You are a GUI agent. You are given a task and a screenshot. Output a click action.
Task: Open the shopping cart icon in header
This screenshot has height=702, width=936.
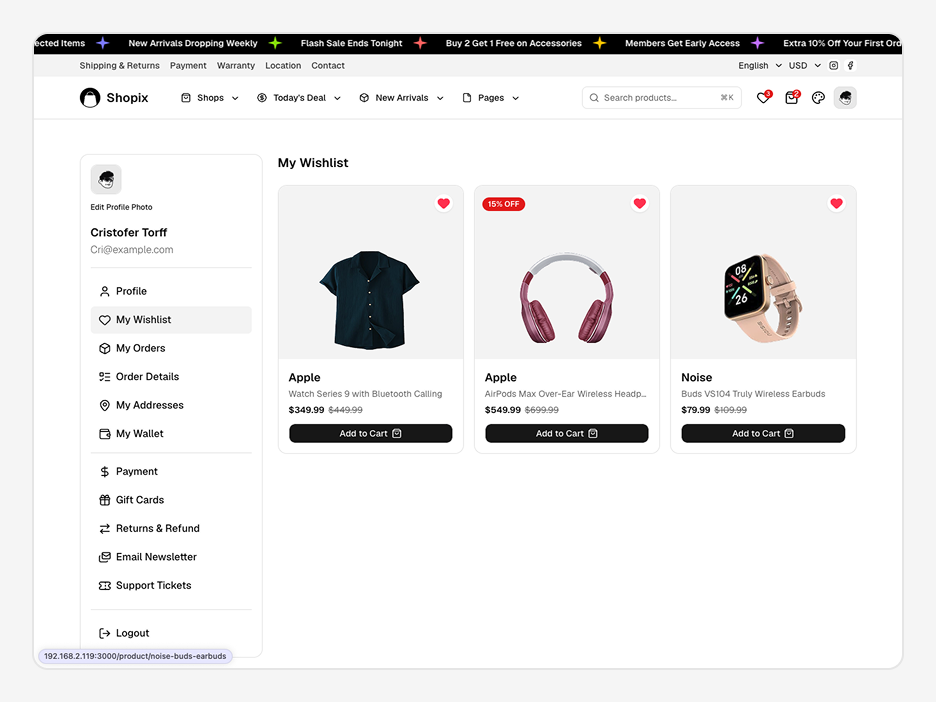(792, 98)
